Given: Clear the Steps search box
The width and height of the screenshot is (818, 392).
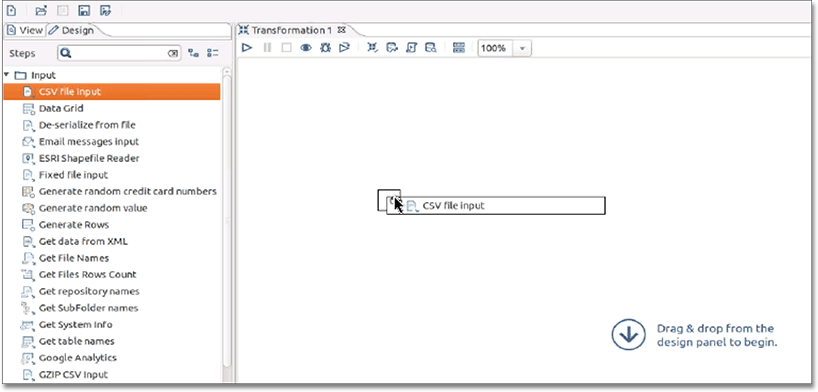Looking at the screenshot, I should click(x=172, y=53).
